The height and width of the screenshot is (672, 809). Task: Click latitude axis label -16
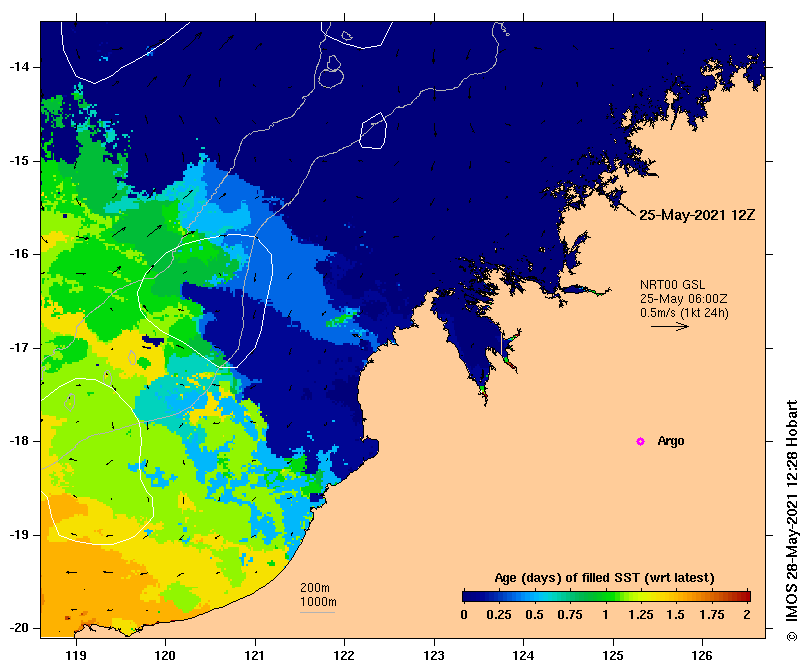(x=19, y=254)
